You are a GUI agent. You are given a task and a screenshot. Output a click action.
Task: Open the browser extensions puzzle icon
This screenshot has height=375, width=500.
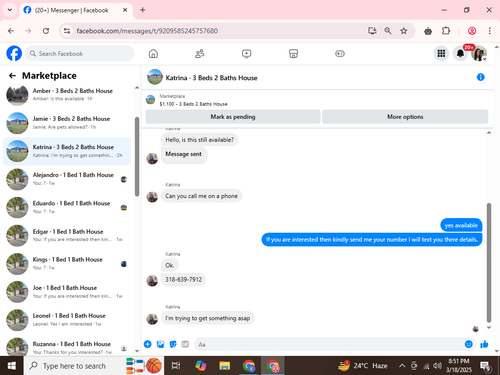[446, 31]
